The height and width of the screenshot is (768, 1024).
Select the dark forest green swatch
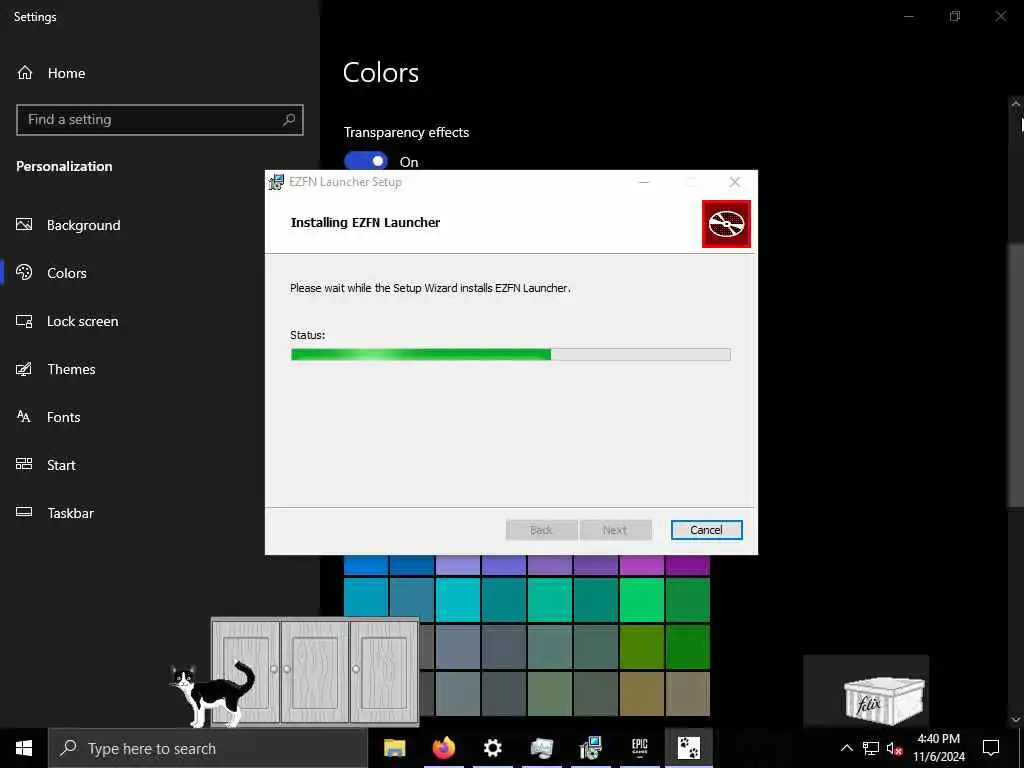(x=688, y=647)
